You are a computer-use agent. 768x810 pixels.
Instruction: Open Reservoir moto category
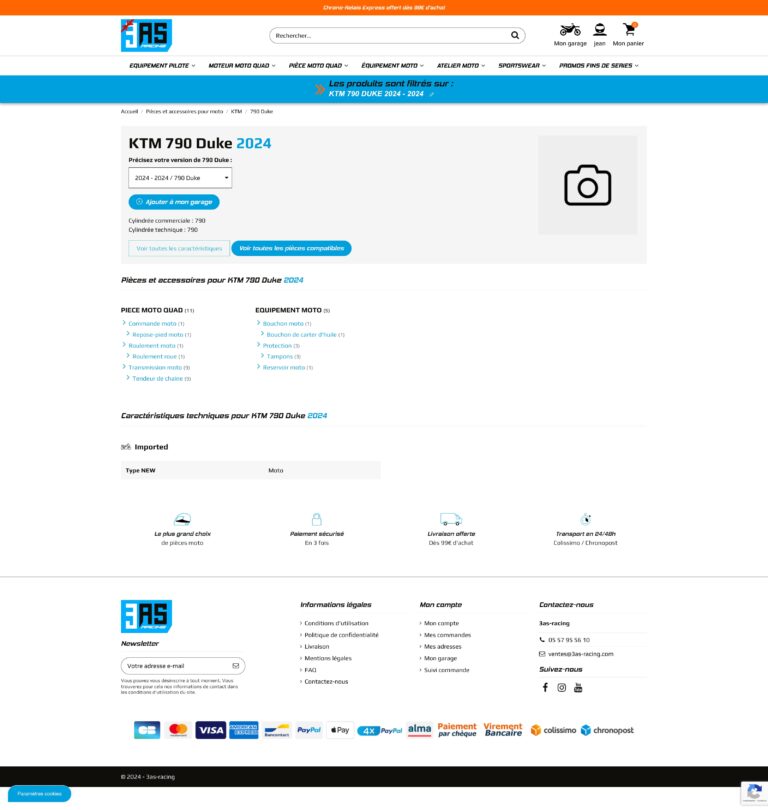click(x=284, y=367)
